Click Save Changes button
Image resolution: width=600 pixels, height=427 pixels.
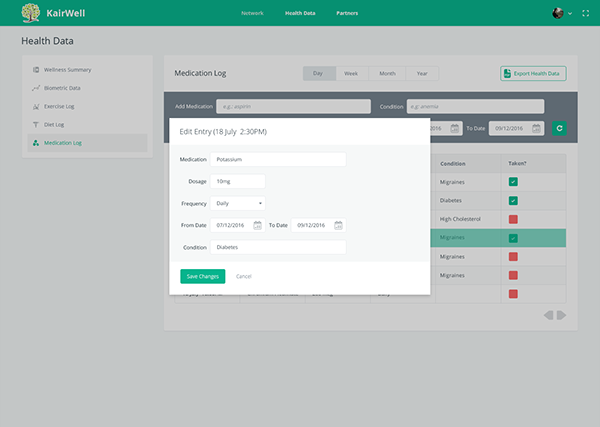coord(203,276)
